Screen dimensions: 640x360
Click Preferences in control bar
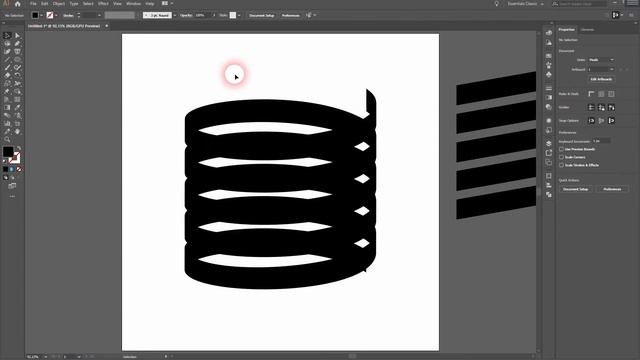(x=291, y=16)
